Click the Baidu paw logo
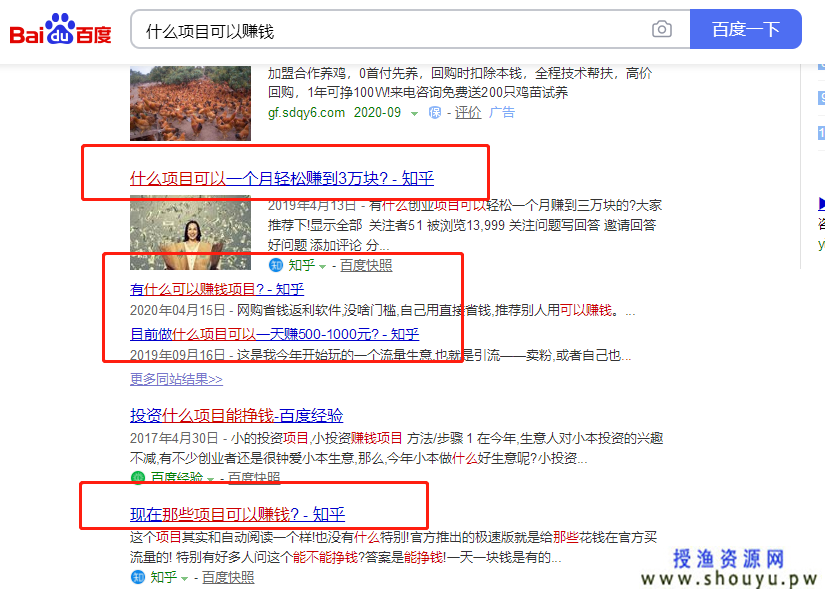Screen dimensions: 825x598 pyautogui.click(x=61, y=29)
